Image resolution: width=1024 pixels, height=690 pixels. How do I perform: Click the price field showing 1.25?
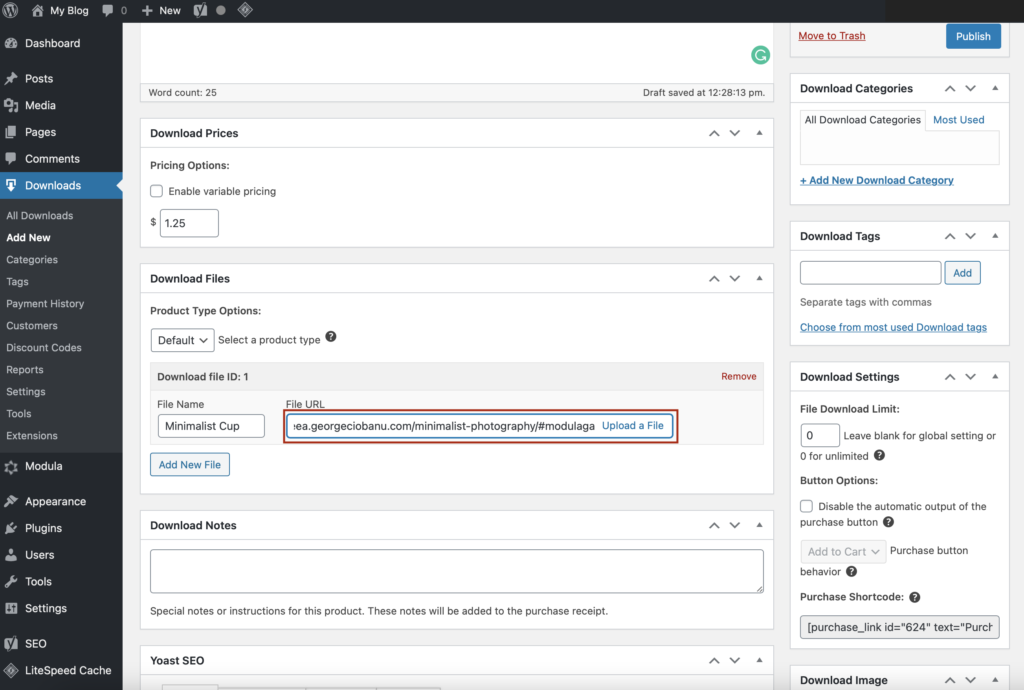[x=189, y=223]
